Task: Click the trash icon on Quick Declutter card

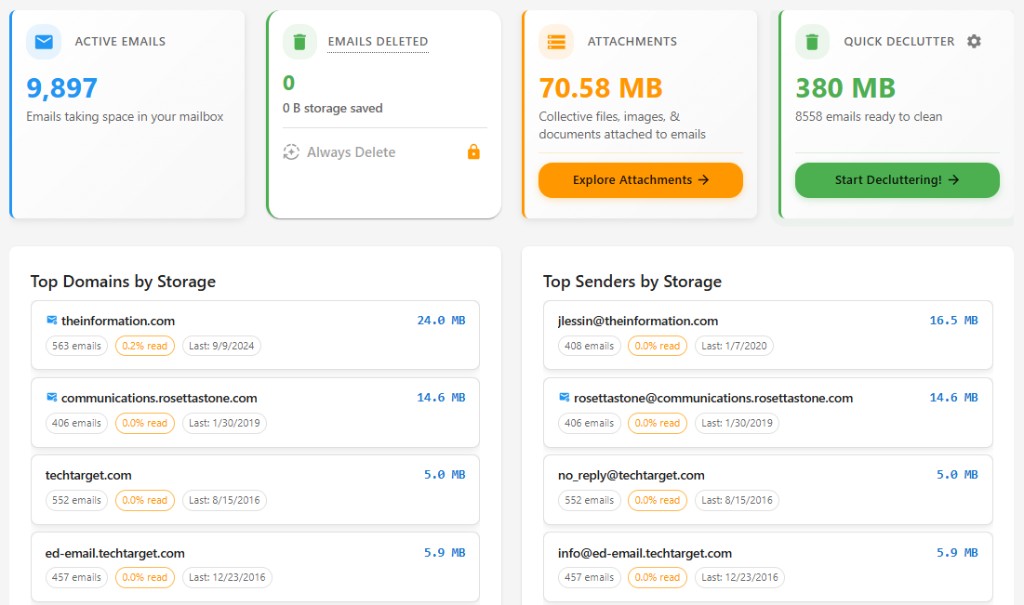Action: coord(810,41)
